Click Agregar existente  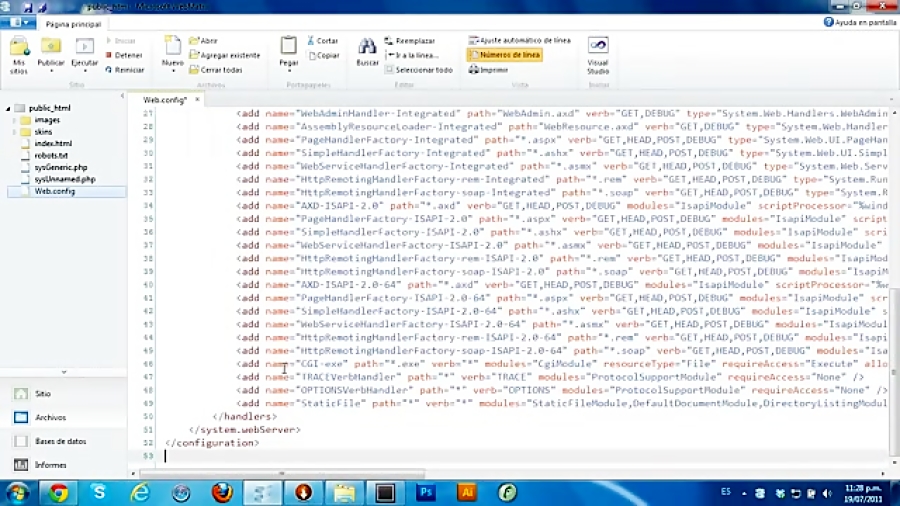224,55
